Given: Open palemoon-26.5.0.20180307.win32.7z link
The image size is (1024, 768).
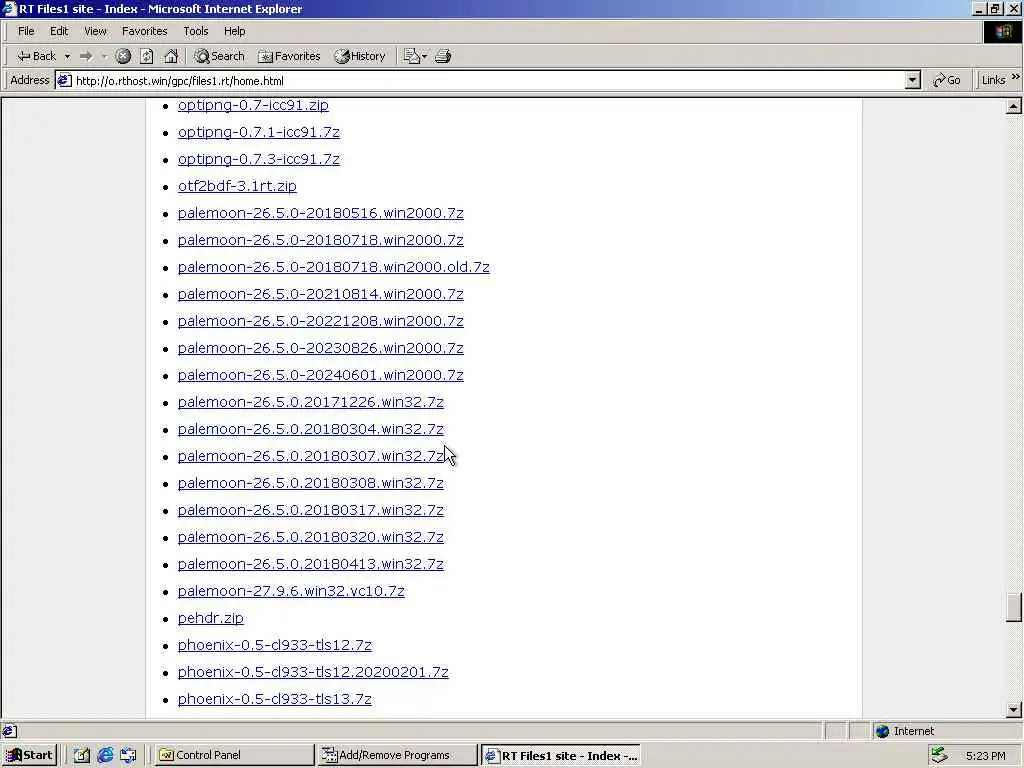Looking at the screenshot, I should click(311, 456).
